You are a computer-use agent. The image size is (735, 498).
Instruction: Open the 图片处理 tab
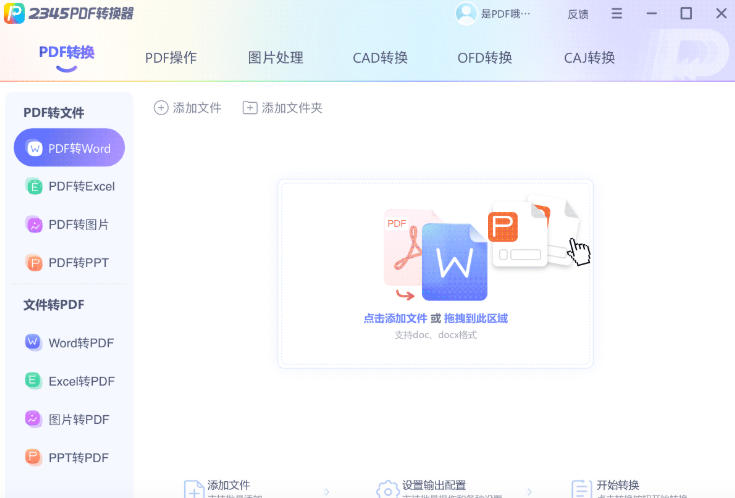pos(275,58)
